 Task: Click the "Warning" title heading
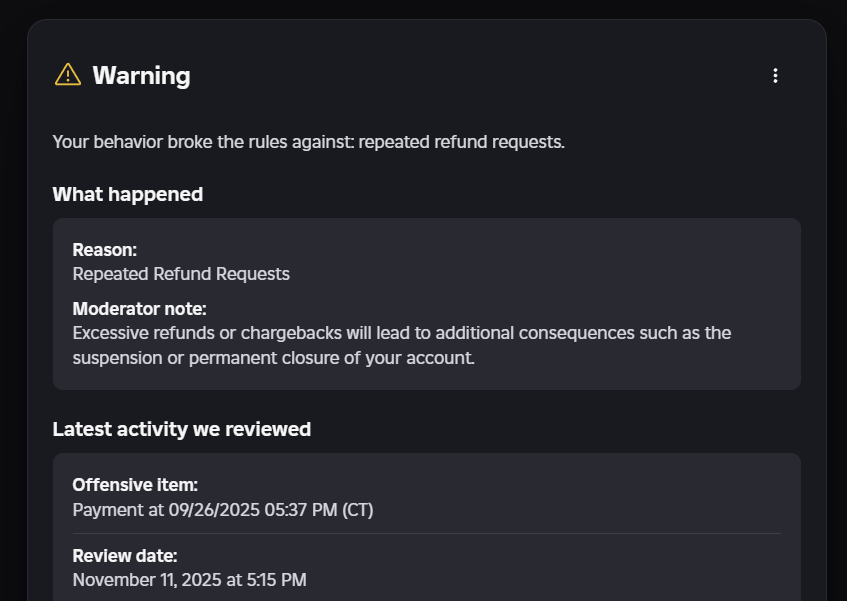click(141, 76)
